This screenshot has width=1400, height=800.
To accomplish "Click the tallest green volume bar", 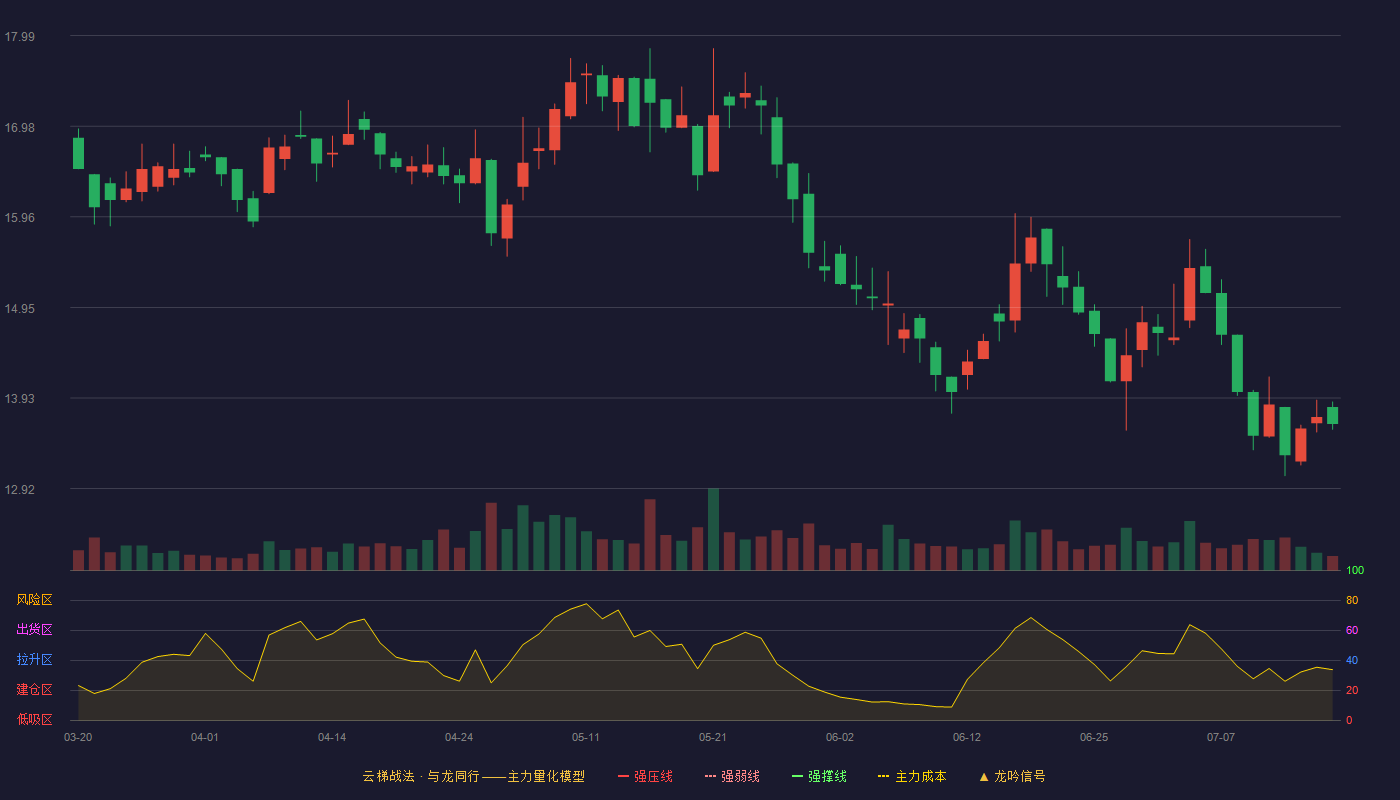I will click(713, 529).
